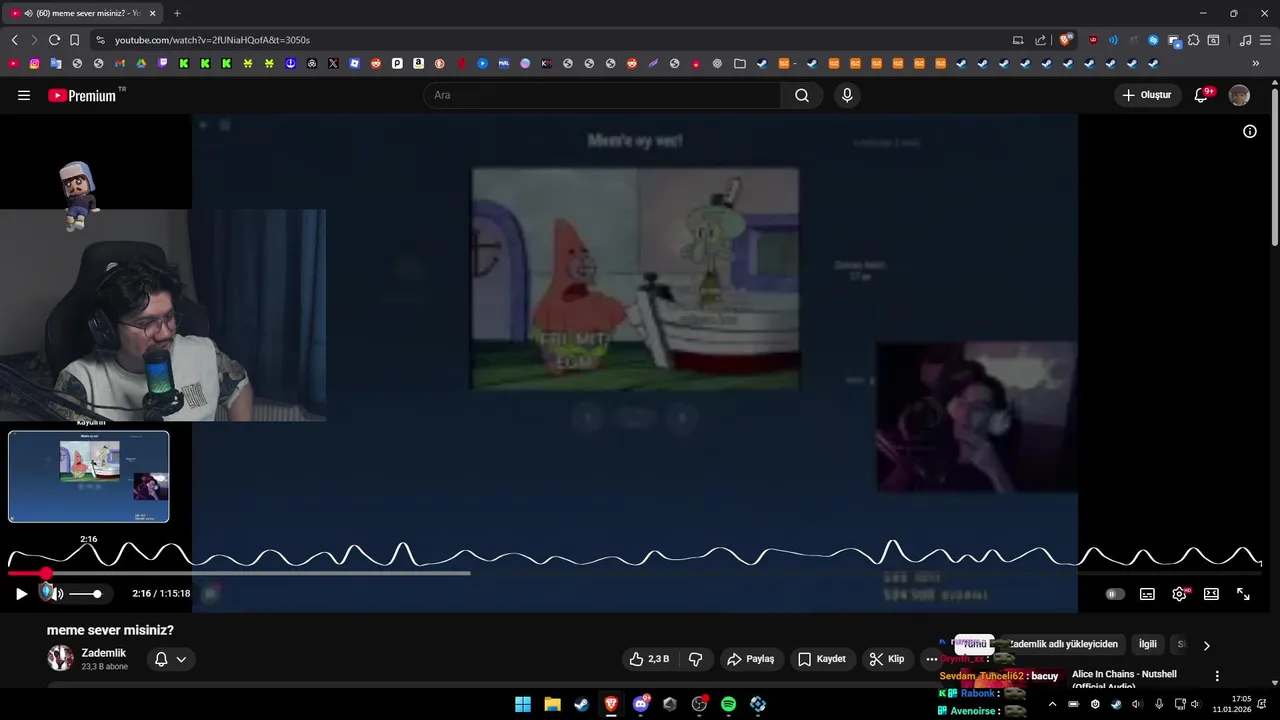
Task: Toggle the autoplay switch
Action: [x=1115, y=594]
